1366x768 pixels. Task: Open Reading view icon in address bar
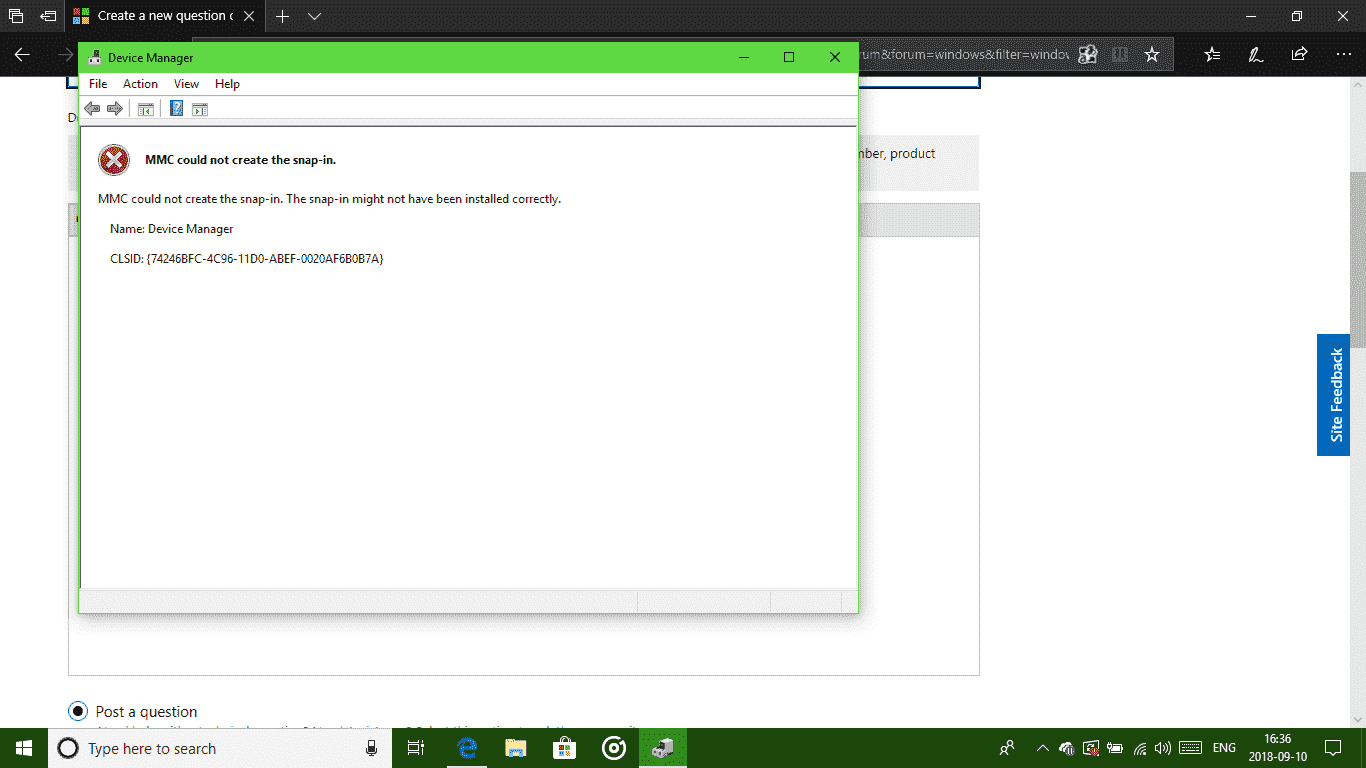point(1120,54)
